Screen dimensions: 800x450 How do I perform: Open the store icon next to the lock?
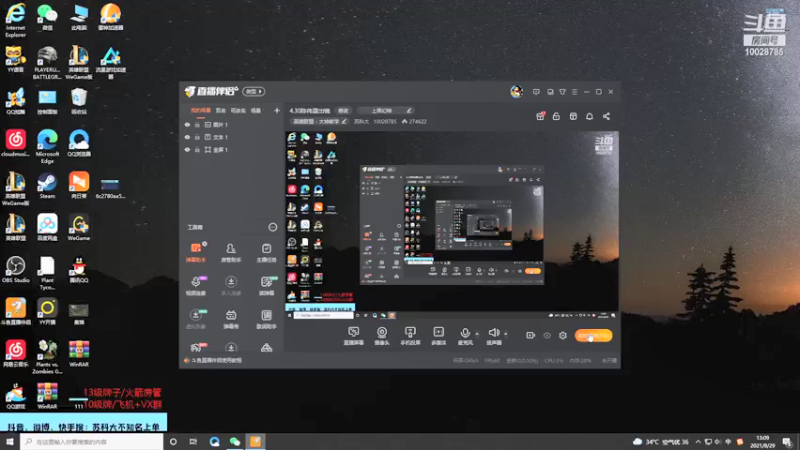(573, 116)
